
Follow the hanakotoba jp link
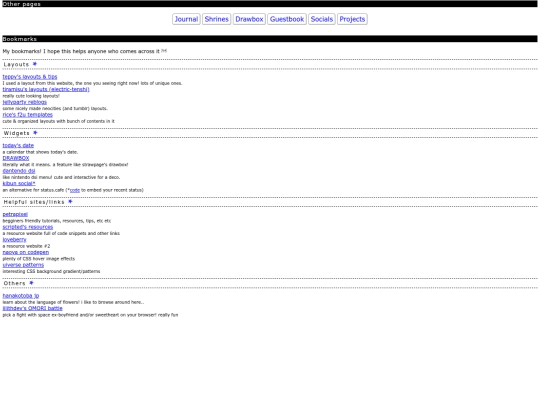tap(21, 296)
